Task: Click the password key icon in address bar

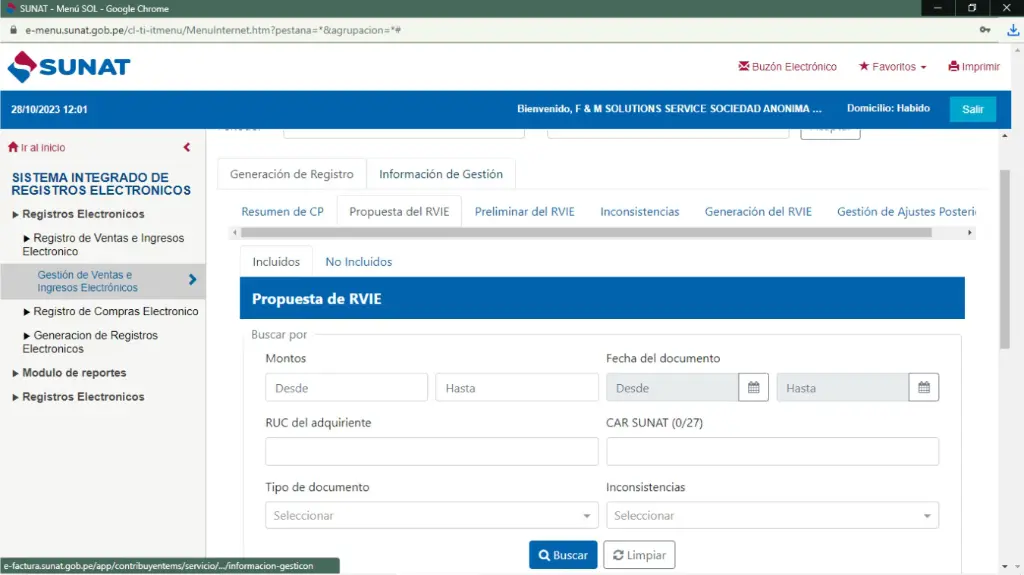Action: tap(985, 30)
